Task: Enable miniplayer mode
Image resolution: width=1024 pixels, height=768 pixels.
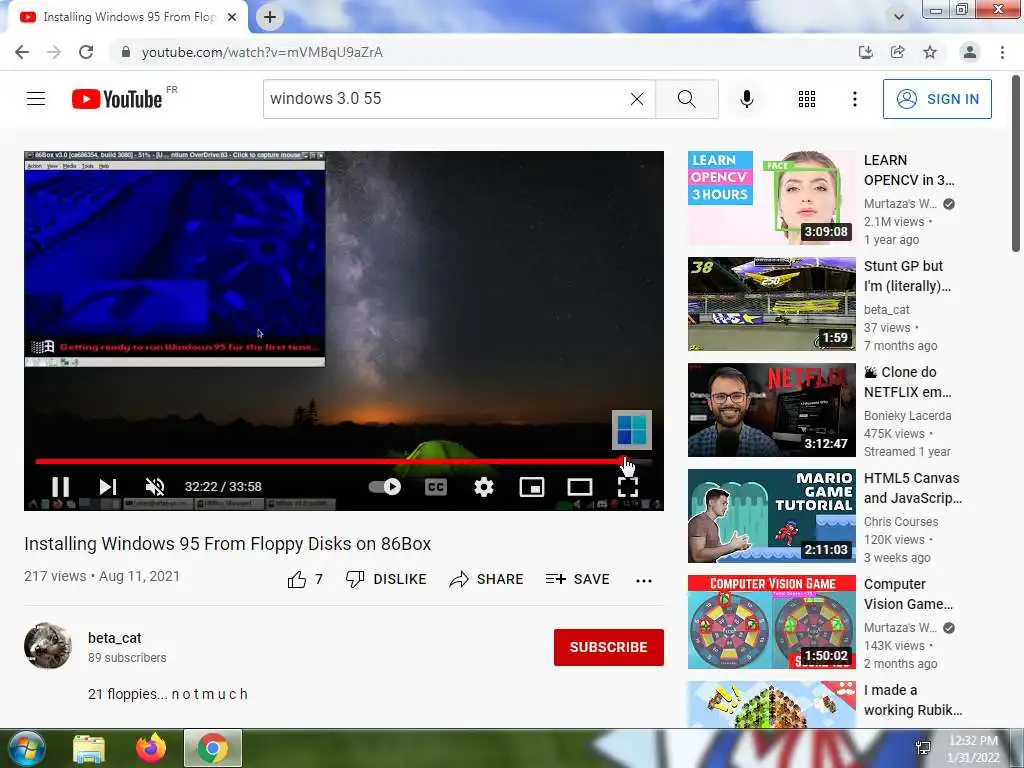Action: [532, 487]
